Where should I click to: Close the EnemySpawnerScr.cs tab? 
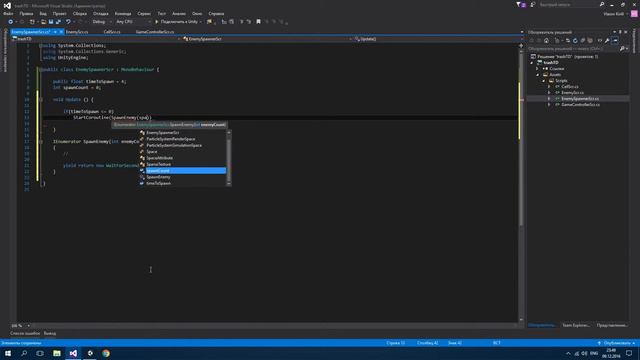pyautogui.click(x=61, y=32)
